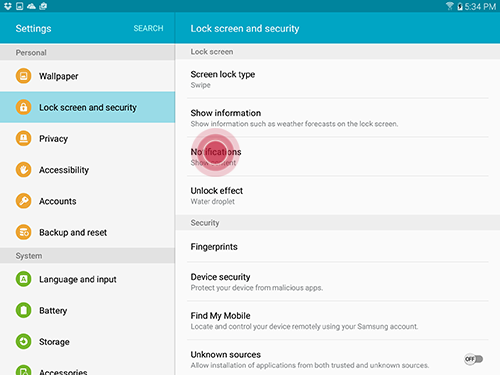Open Device security option
This screenshot has width=500, height=375.
(338, 282)
